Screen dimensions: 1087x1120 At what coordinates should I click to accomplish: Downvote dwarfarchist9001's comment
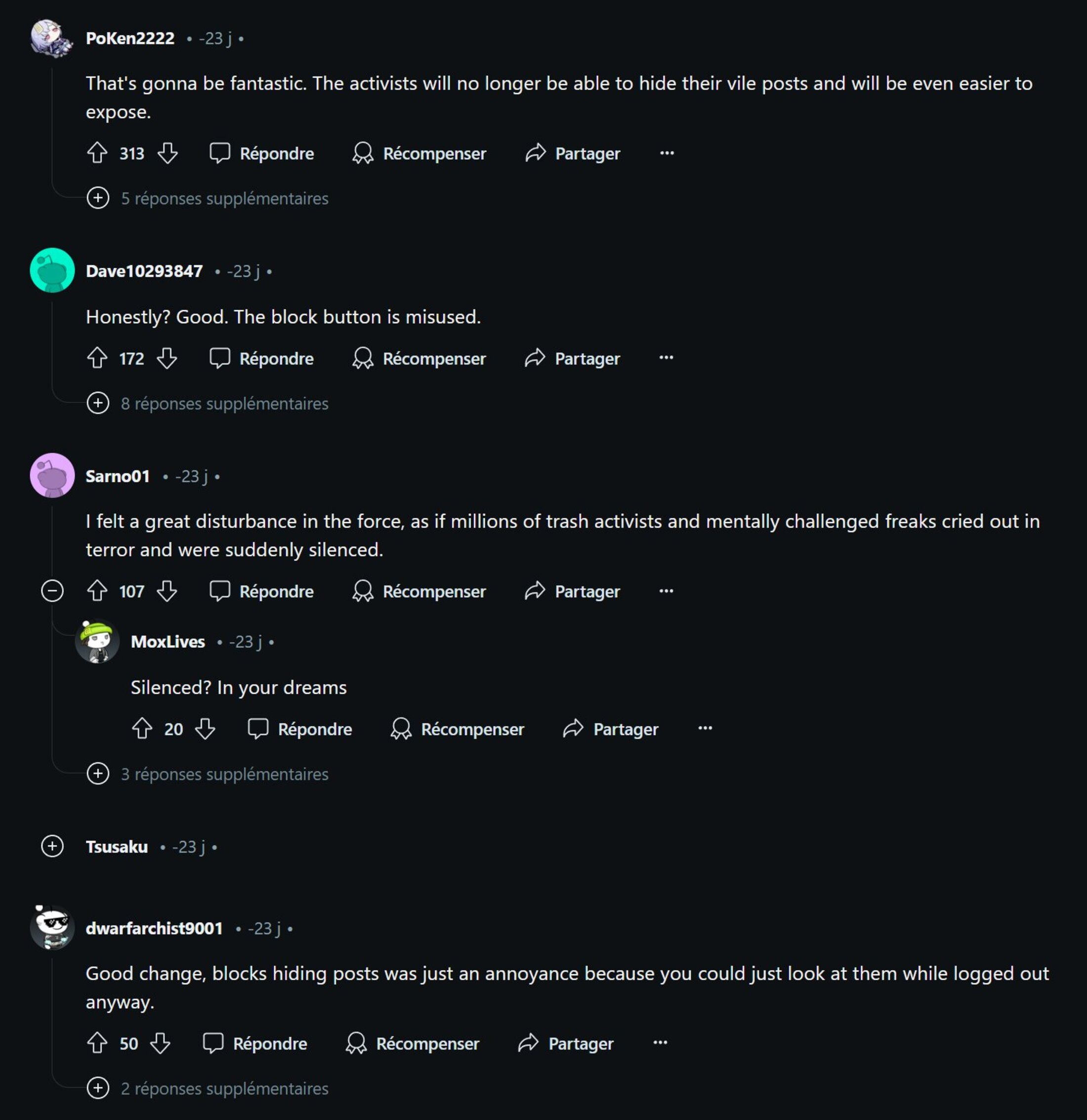click(x=160, y=1043)
